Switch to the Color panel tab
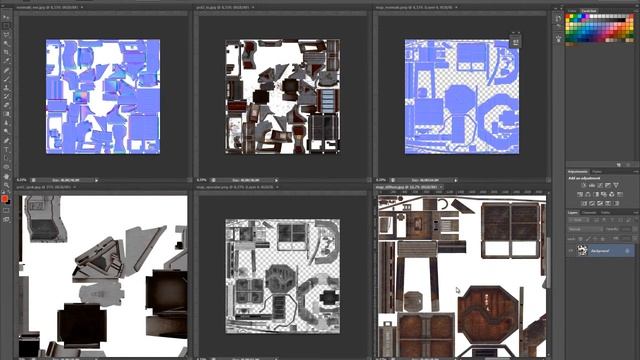The image size is (640, 360). (x=572, y=11)
